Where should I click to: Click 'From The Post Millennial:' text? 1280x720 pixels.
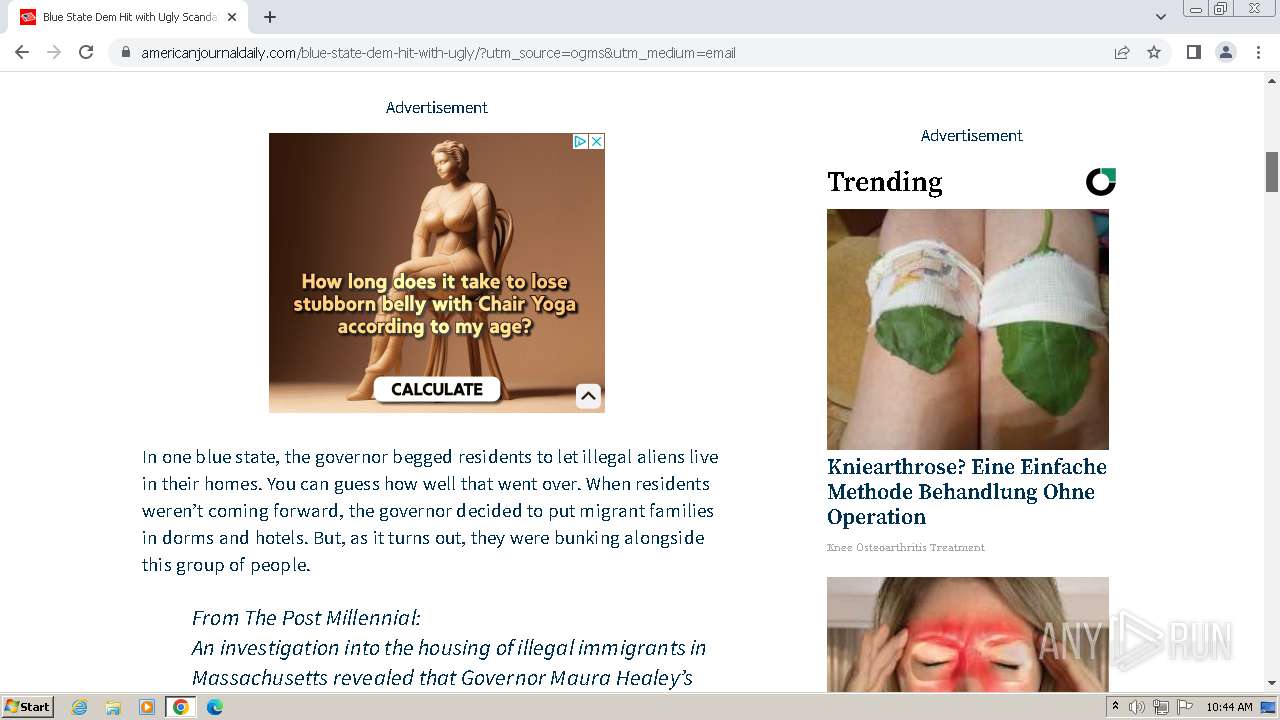pyautogui.click(x=306, y=618)
